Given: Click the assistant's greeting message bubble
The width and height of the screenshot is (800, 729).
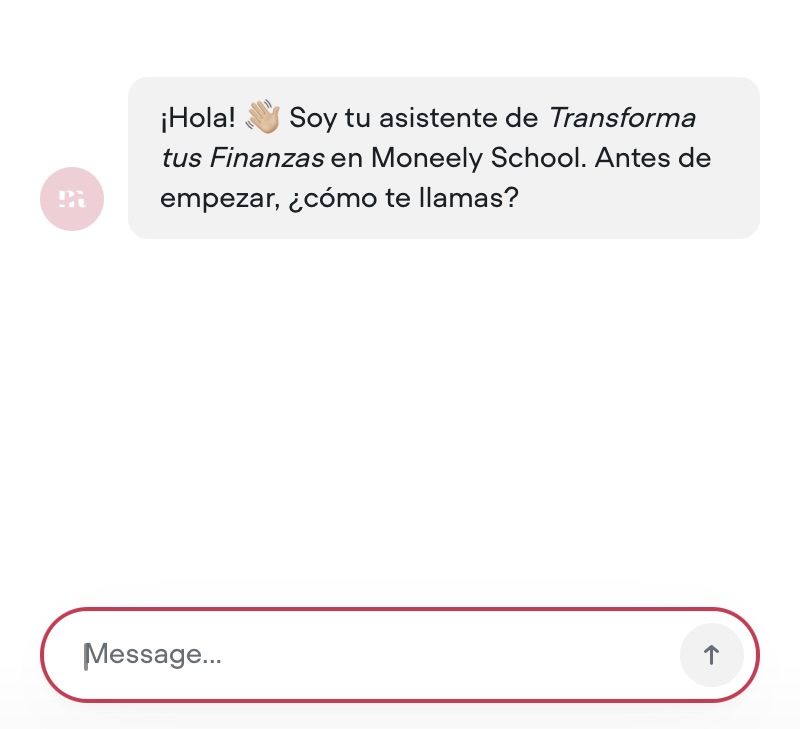Looking at the screenshot, I should [444, 157].
